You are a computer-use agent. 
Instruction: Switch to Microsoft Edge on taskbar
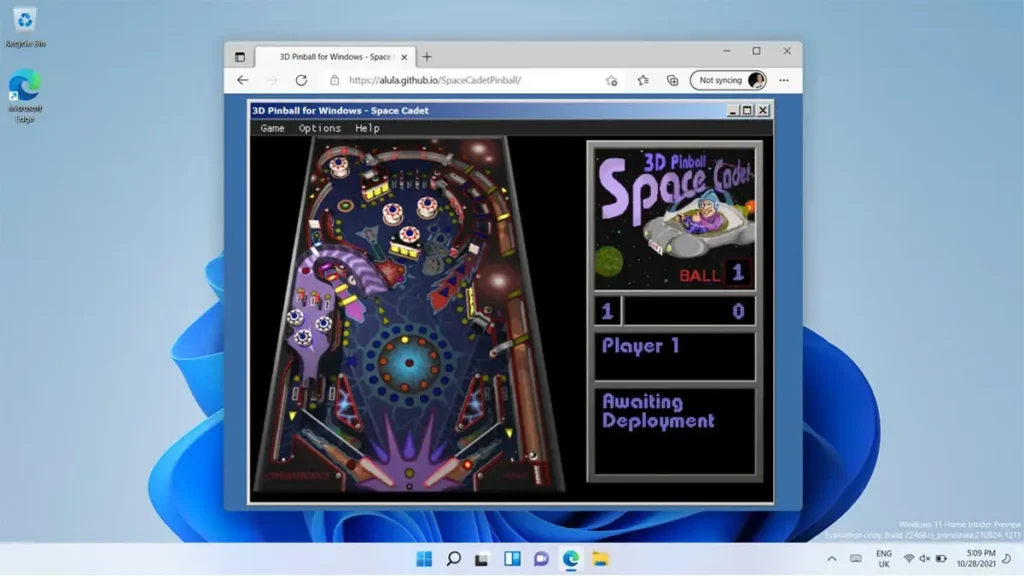tap(571, 559)
